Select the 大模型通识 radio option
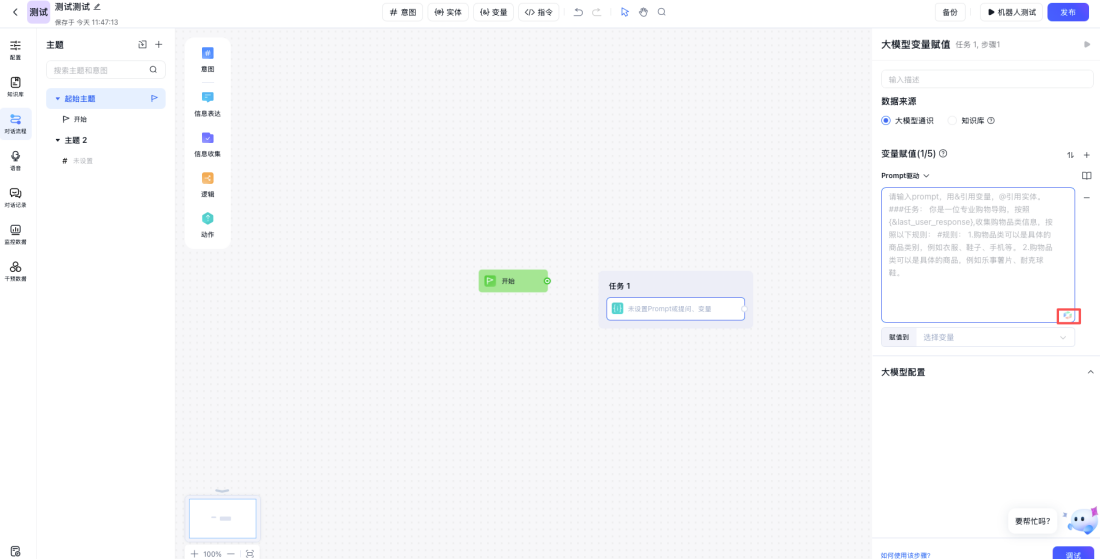 [886, 121]
